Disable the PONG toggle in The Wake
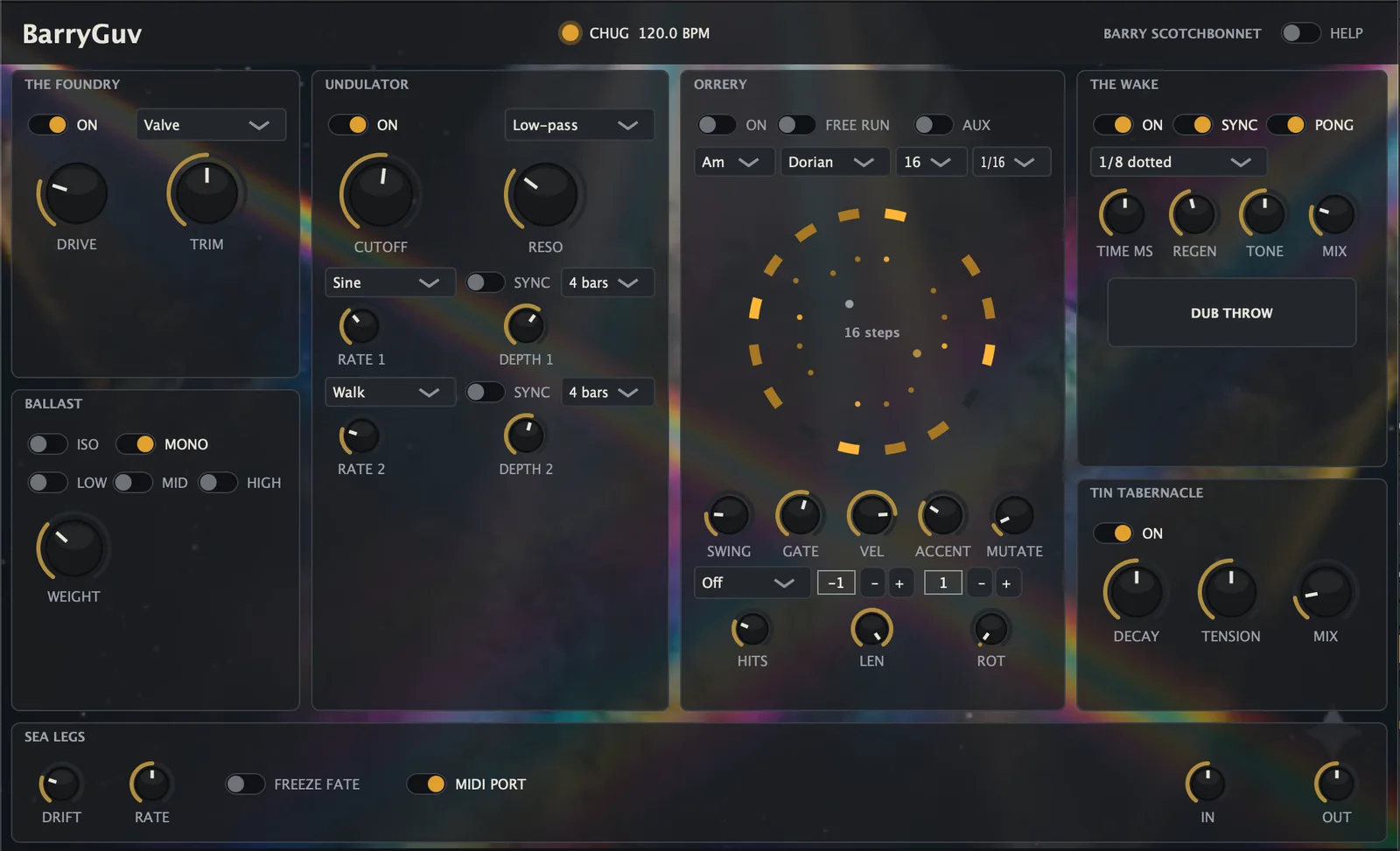 tap(1285, 125)
